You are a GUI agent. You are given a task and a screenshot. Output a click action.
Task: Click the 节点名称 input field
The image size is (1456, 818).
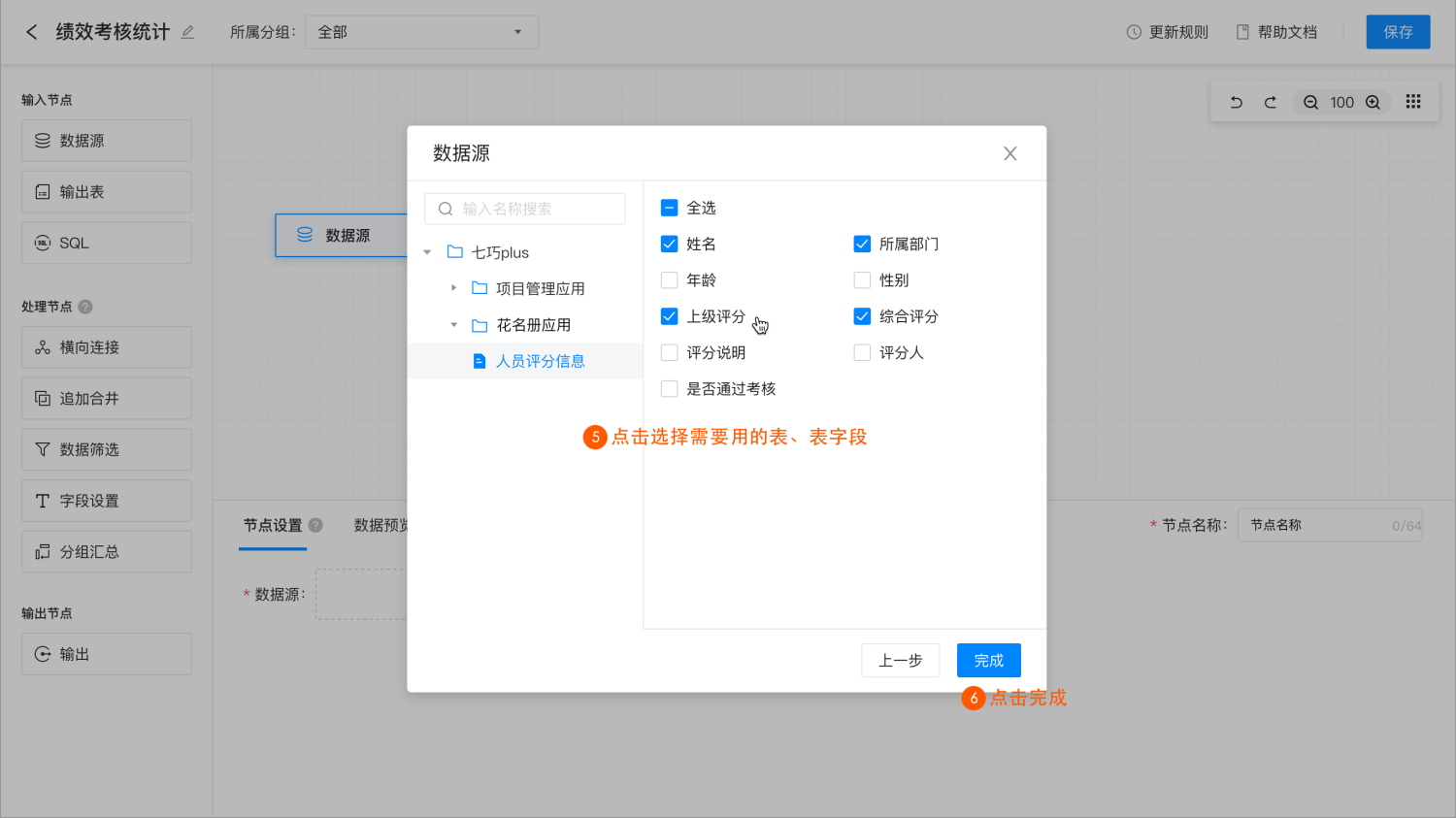click(1330, 525)
